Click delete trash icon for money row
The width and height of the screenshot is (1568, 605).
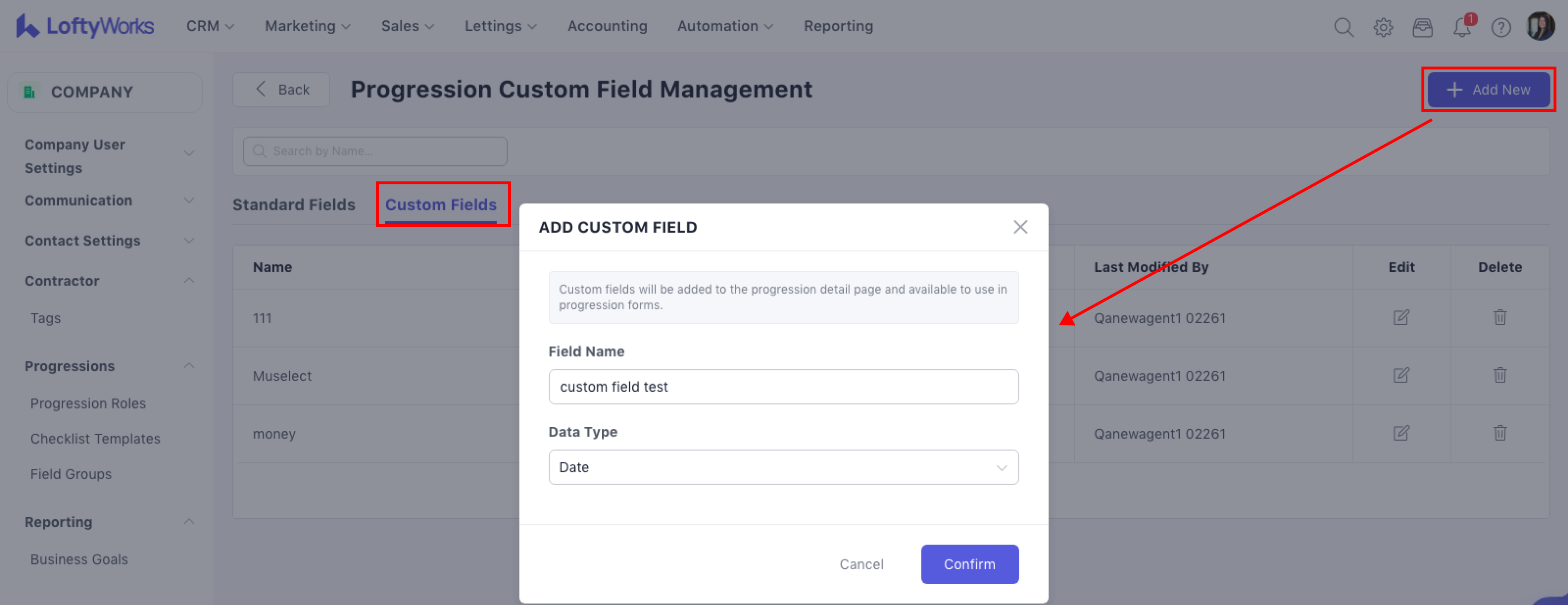coord(1500,433)
